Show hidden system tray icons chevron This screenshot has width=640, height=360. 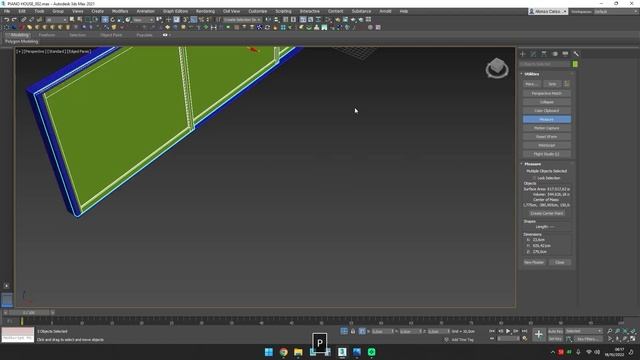pos(553,352)
